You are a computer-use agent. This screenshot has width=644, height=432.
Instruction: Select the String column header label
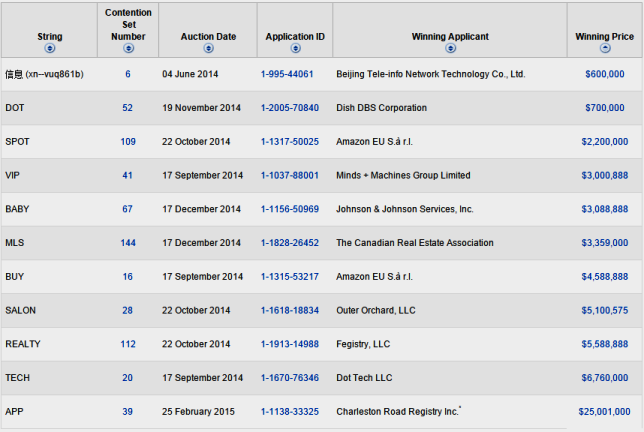[50, 37]
